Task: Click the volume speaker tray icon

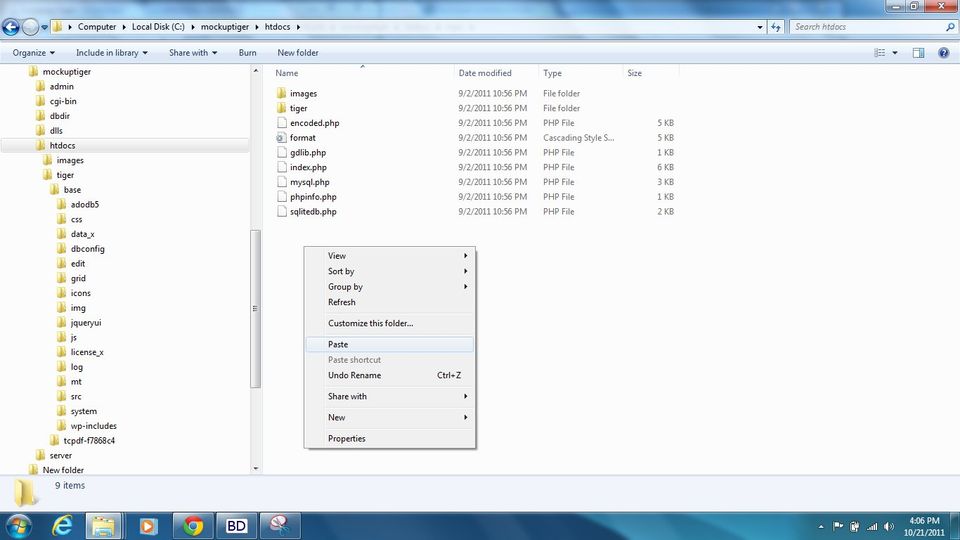Action: pos(889,527)
